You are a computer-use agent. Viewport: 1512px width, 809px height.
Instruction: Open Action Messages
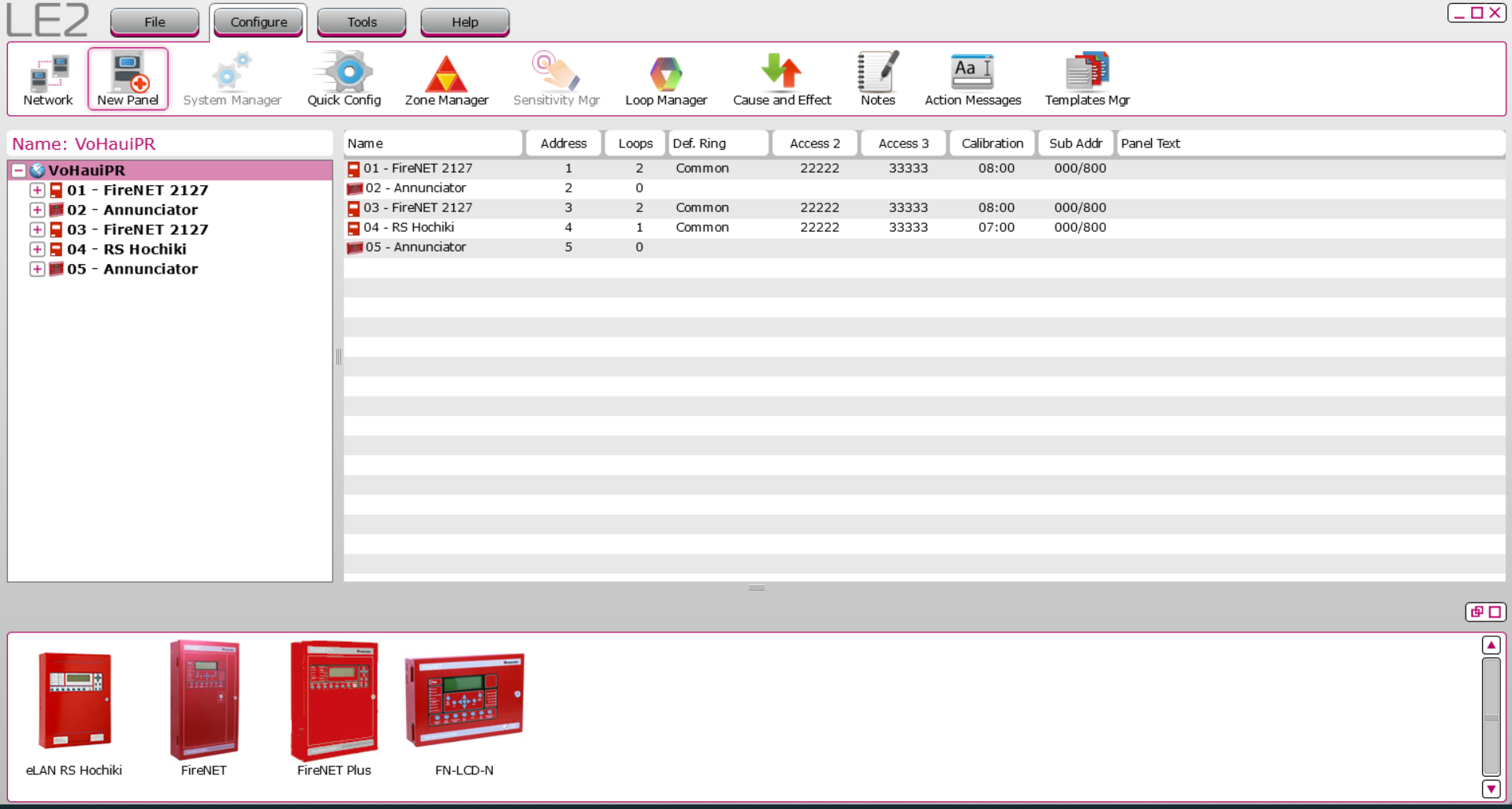click(x=972, y=77)
